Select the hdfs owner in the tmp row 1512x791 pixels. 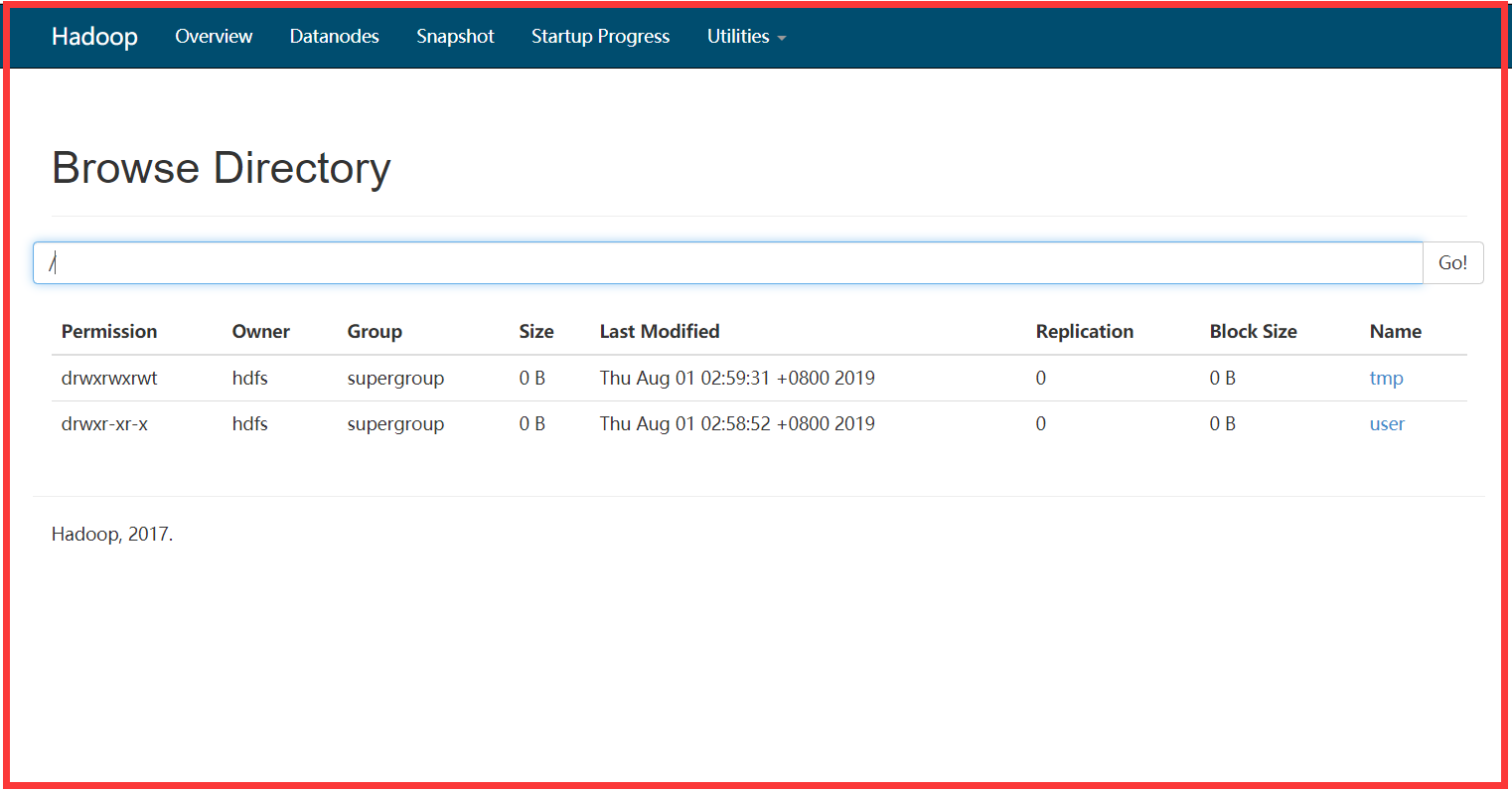pos(250,379)
